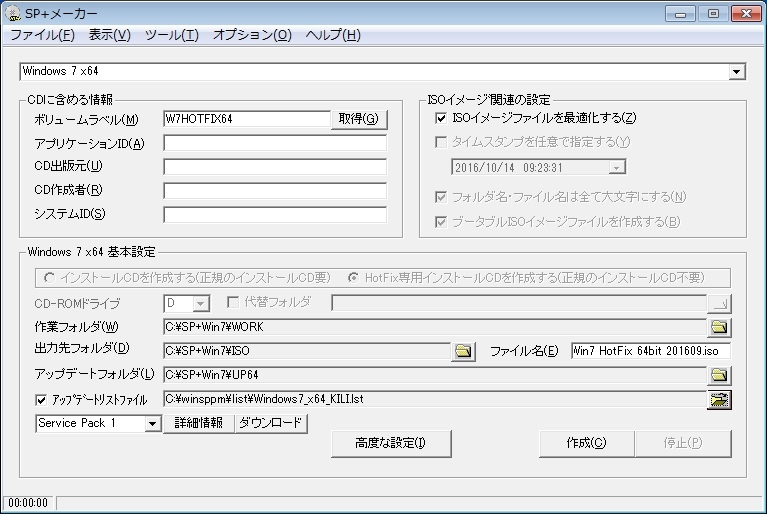This screenshot has height=514, width=767.
Task: Click the work folder path C:¥SP+Win7¥WORK
Action: [435, 327]
